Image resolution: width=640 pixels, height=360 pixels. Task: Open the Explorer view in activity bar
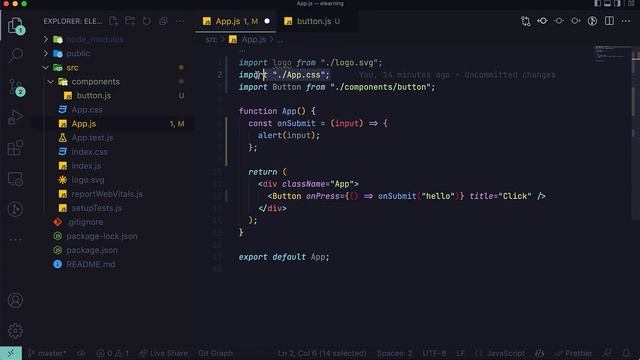pyautogui.click(x=16, y=25)
